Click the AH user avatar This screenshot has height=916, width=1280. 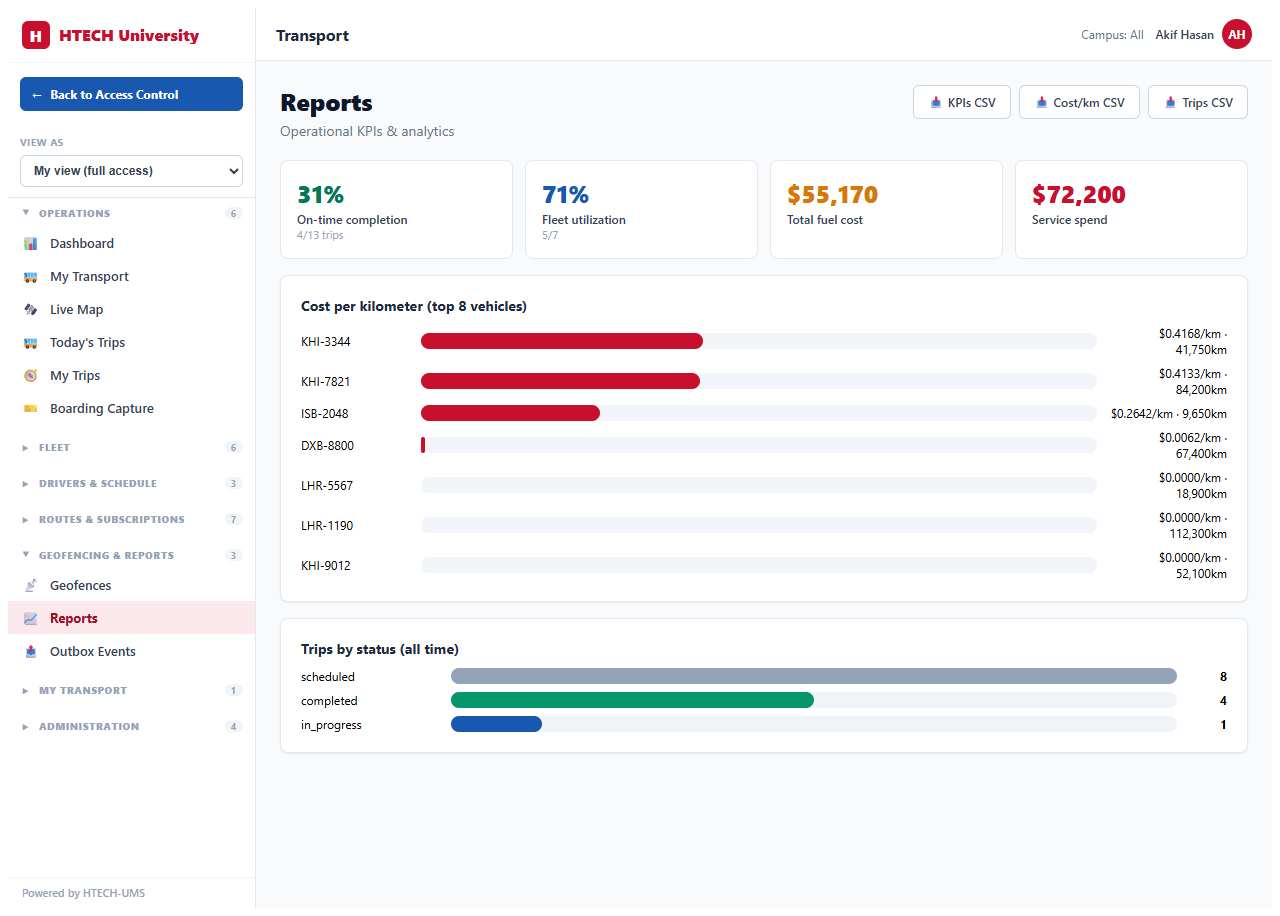pyautogui.click(x=1237, y=35)
